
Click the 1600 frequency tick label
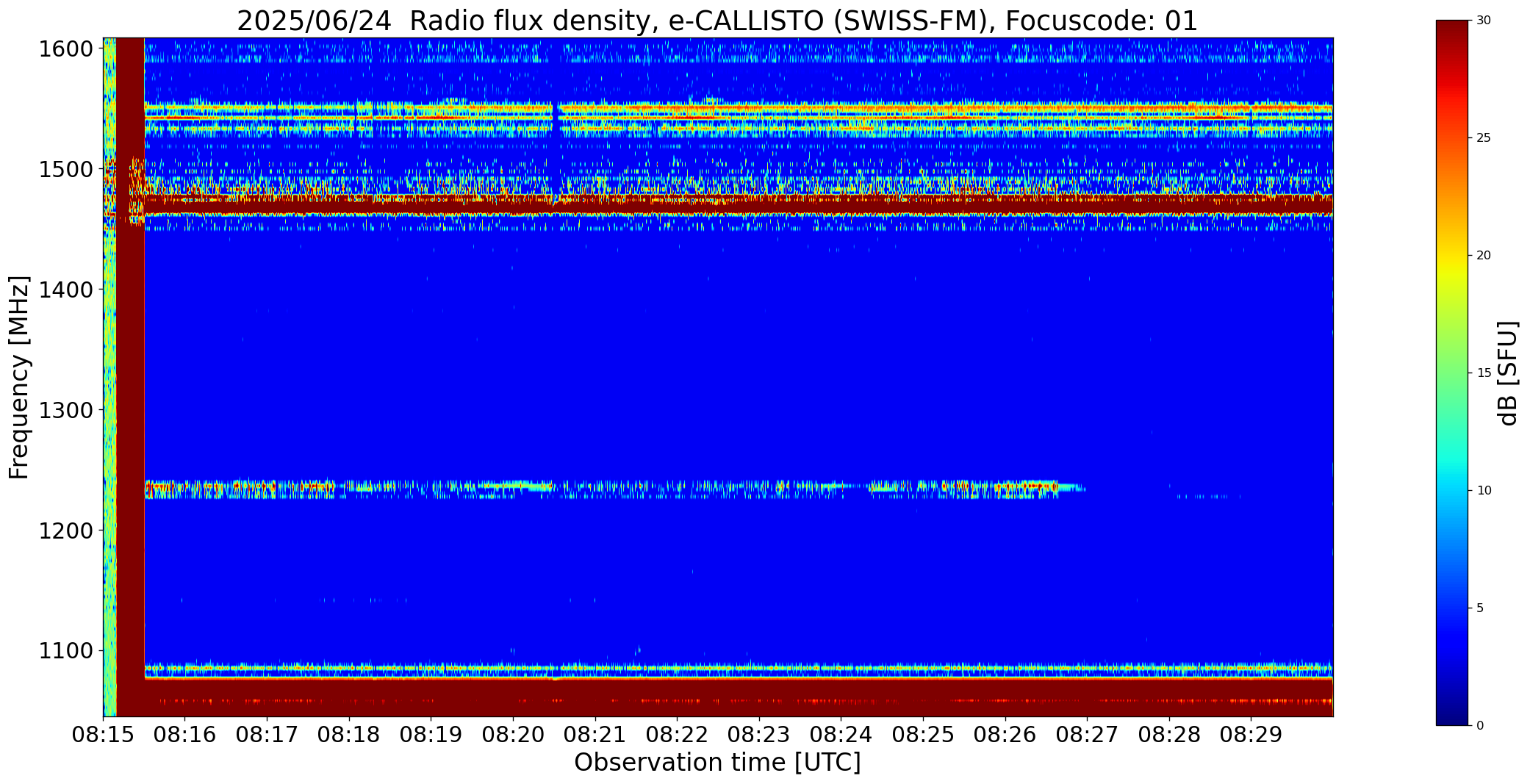coord(66,49)
